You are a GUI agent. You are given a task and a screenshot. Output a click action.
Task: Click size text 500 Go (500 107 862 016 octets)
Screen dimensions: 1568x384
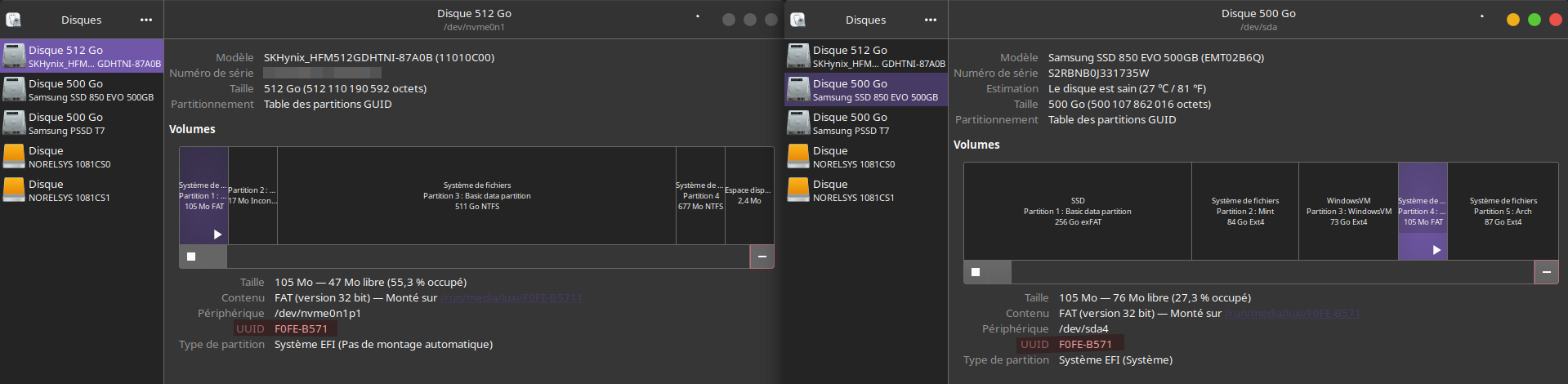tap(1129, 105)
